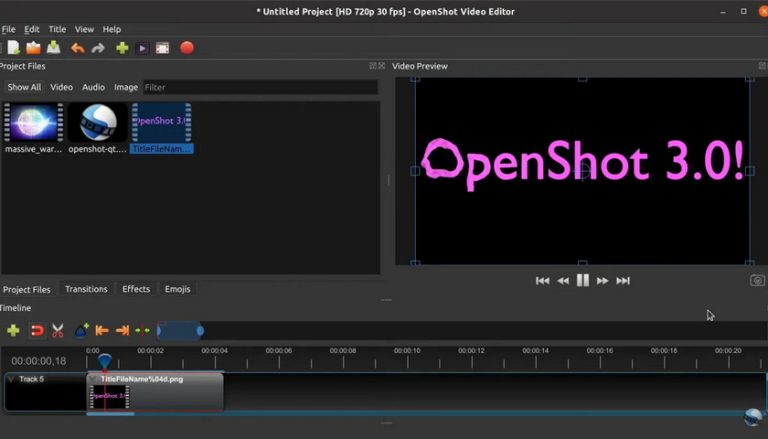The image size is (768, 439).
Task: Expand the Track 5 dropdown arrow
Action: 11,379
